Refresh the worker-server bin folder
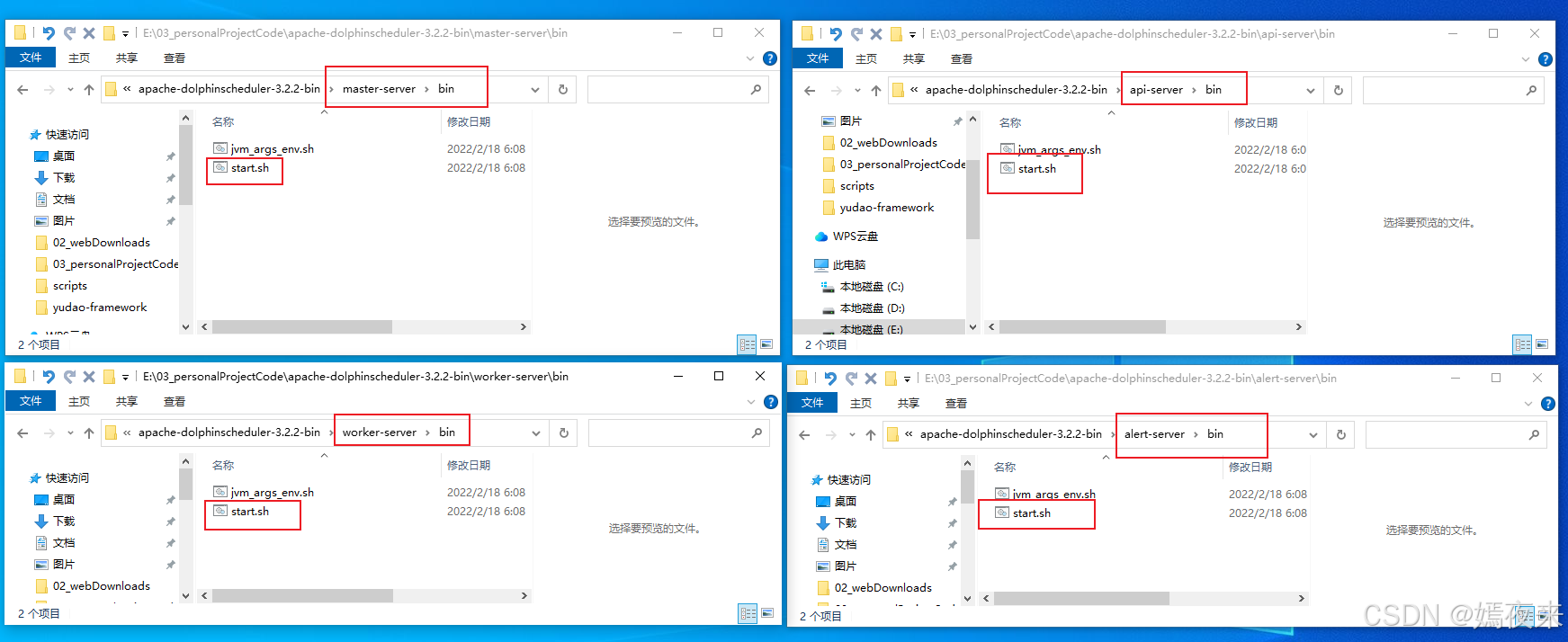The height and width of the screenshot is (642, 1568). (x=564, y=432)
